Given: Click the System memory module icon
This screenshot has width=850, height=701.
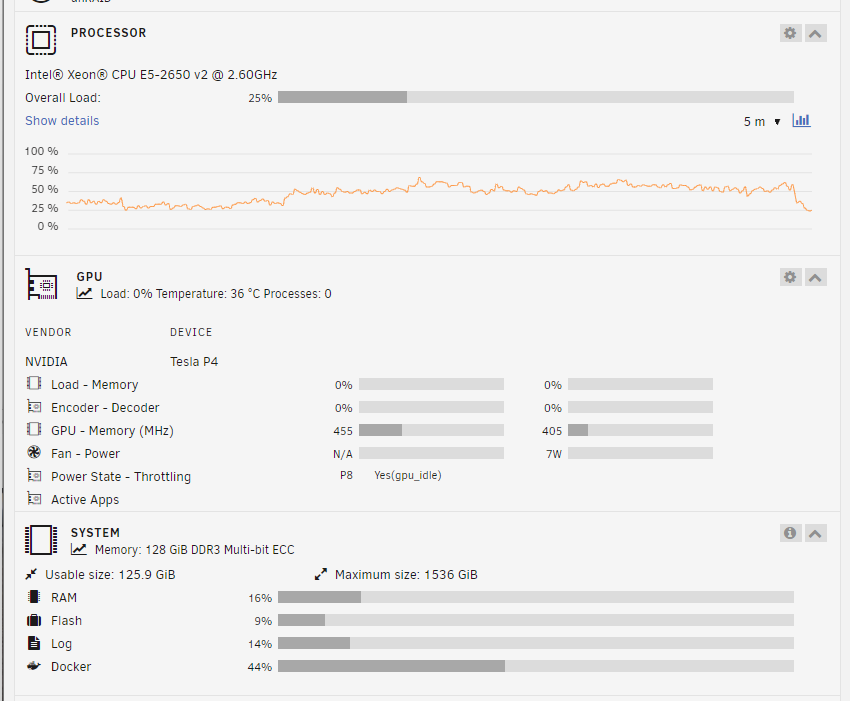Looking at the screenshot, I should (41, 540).
